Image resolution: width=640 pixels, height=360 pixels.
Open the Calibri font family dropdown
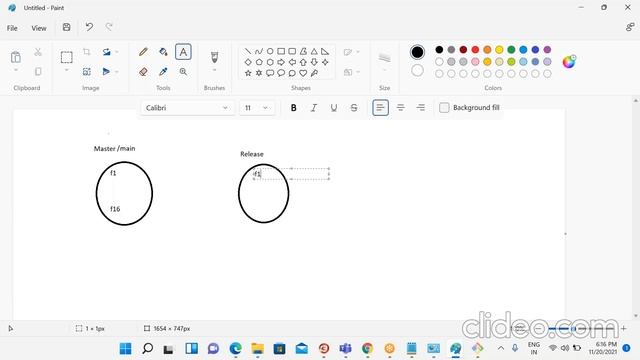click(x=188, y=108)
